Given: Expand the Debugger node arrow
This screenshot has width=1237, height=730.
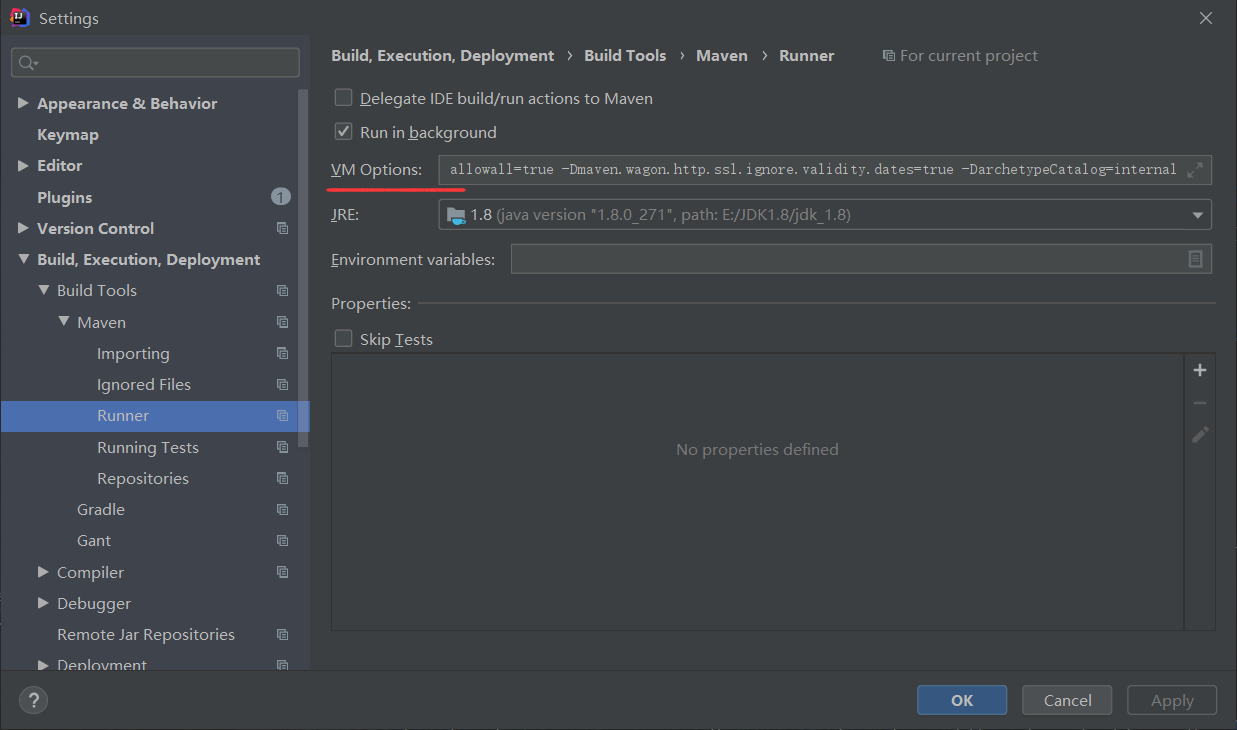Looking at the screenshot, I should click(43, 604).
